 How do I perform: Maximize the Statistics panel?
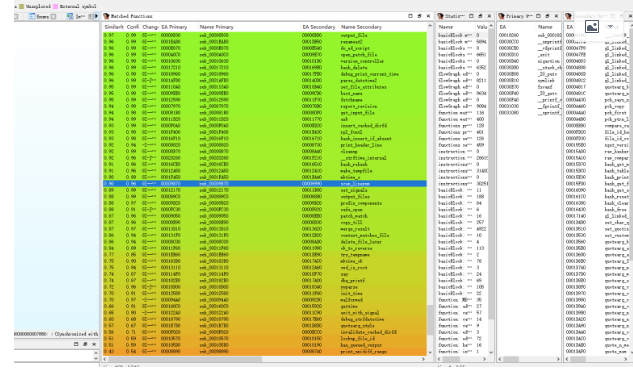471,16
